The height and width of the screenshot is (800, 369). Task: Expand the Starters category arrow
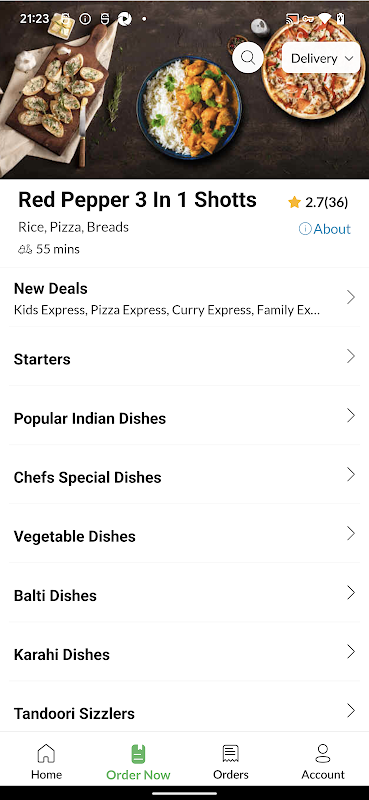[x=351, y=356]
